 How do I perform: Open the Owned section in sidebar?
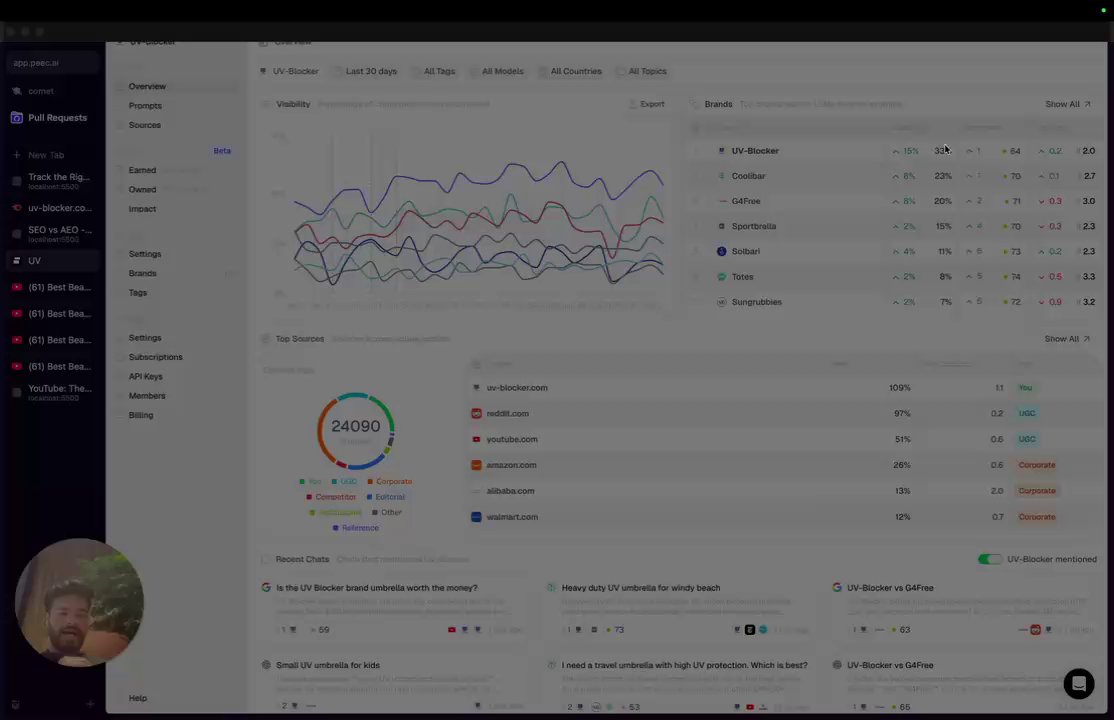pos(142,189)
